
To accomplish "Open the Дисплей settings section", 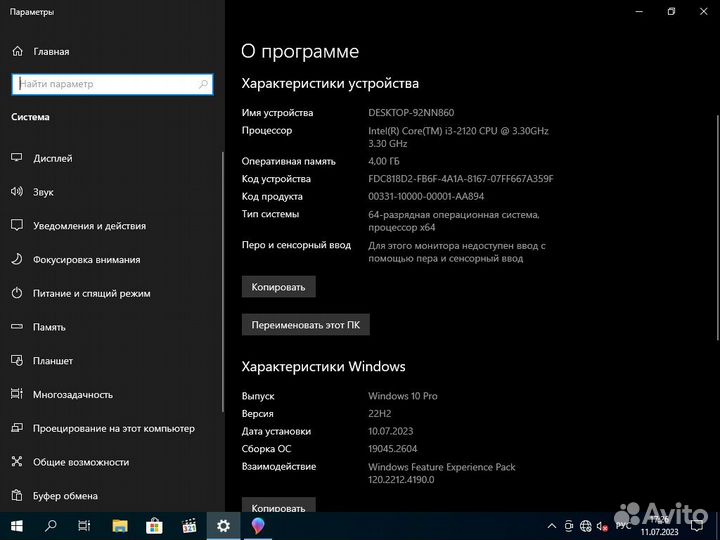I will click(x=42, y=158).
